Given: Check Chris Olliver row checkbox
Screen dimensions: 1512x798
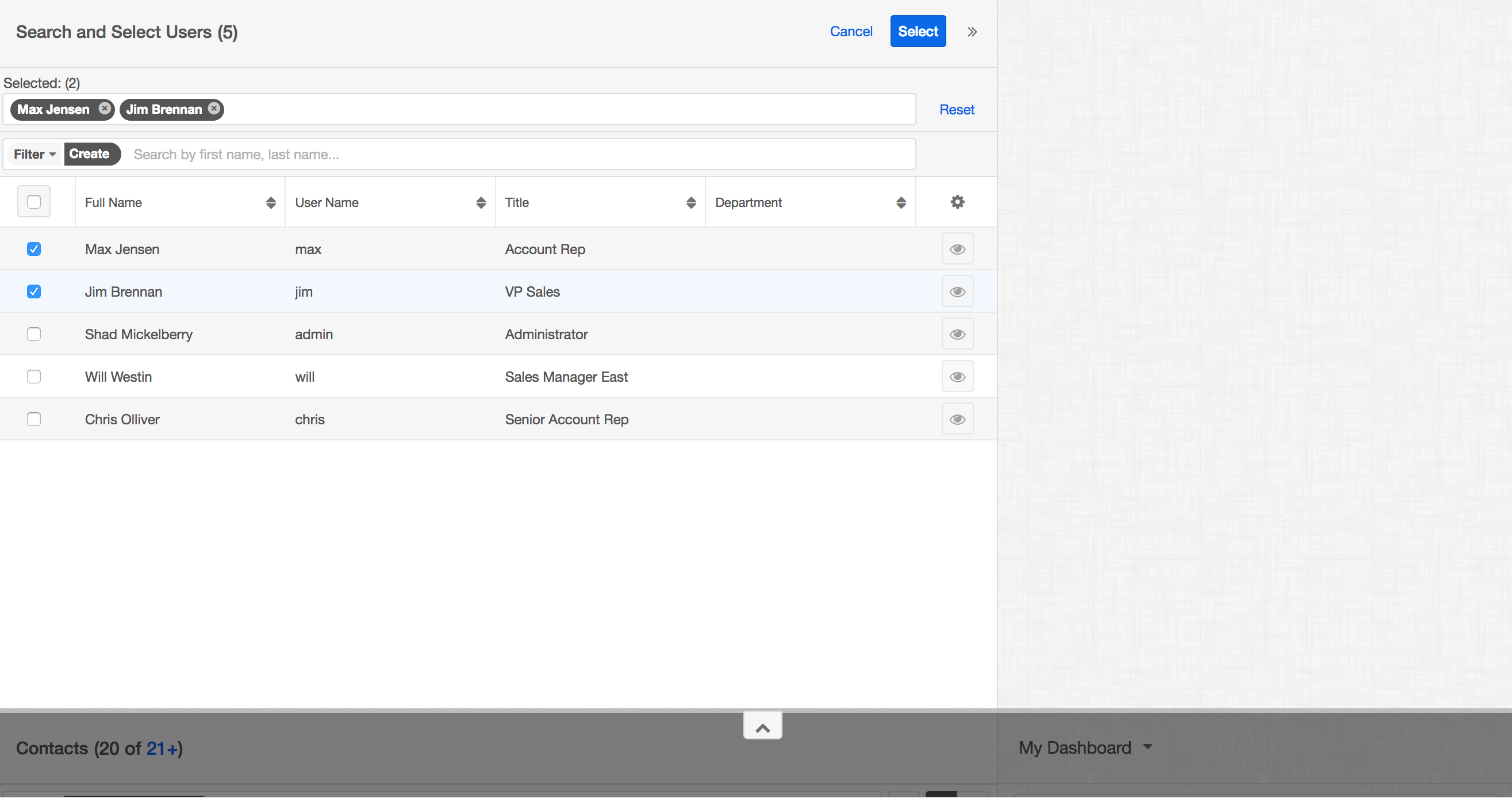Looking at the screenshot, I should click(34, 419).
